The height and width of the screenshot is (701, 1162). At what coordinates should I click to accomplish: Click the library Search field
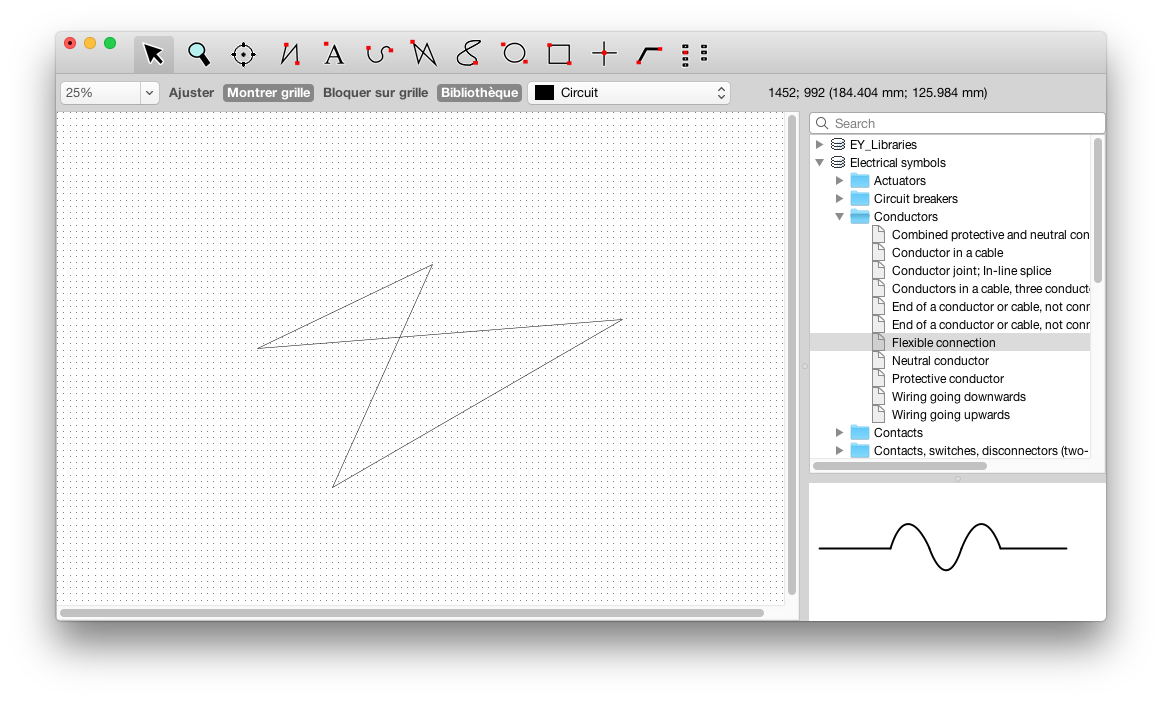pos(960,123)
